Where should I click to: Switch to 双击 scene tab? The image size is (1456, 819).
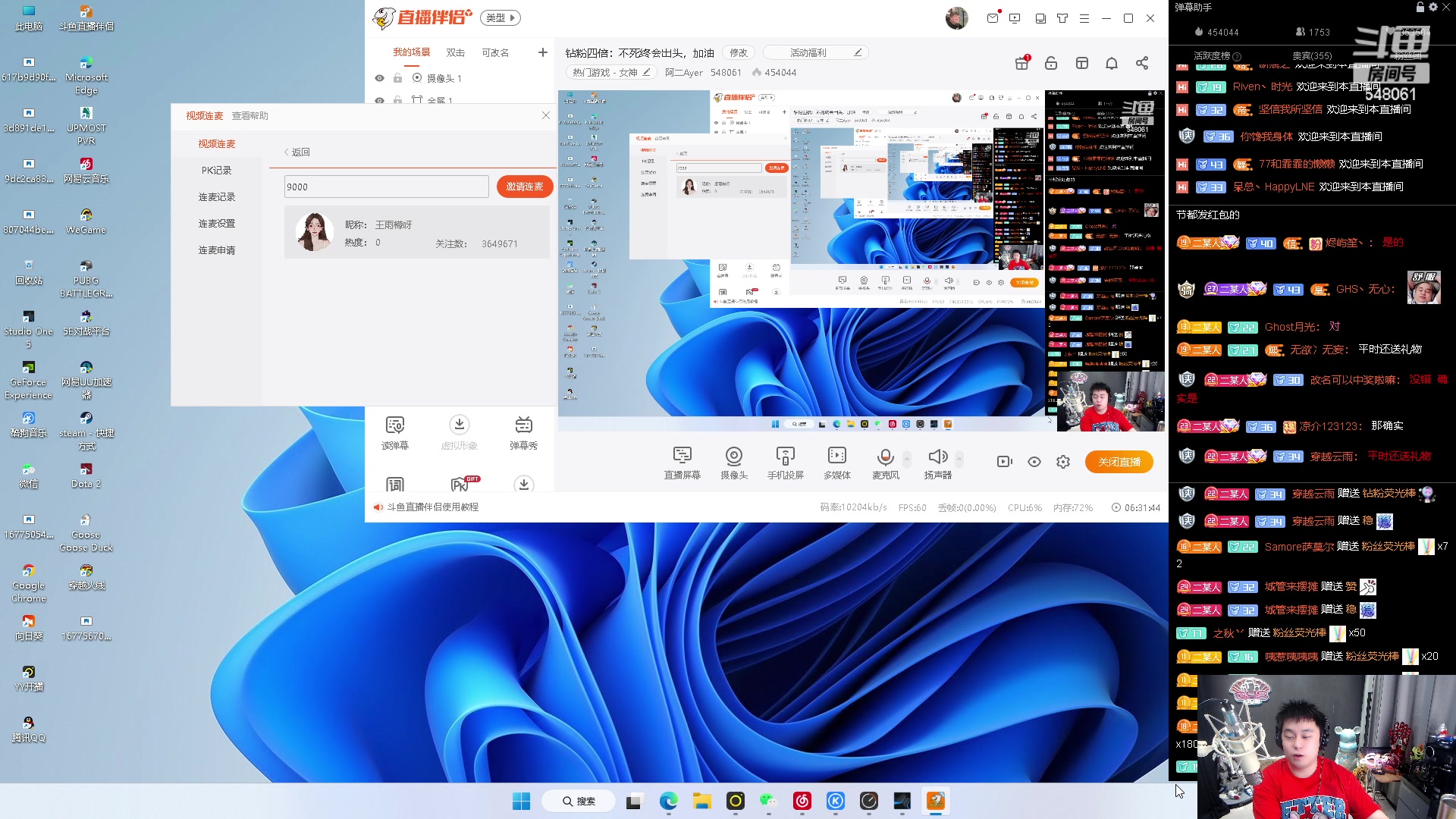pyautogui.click(x=455, y=52)
